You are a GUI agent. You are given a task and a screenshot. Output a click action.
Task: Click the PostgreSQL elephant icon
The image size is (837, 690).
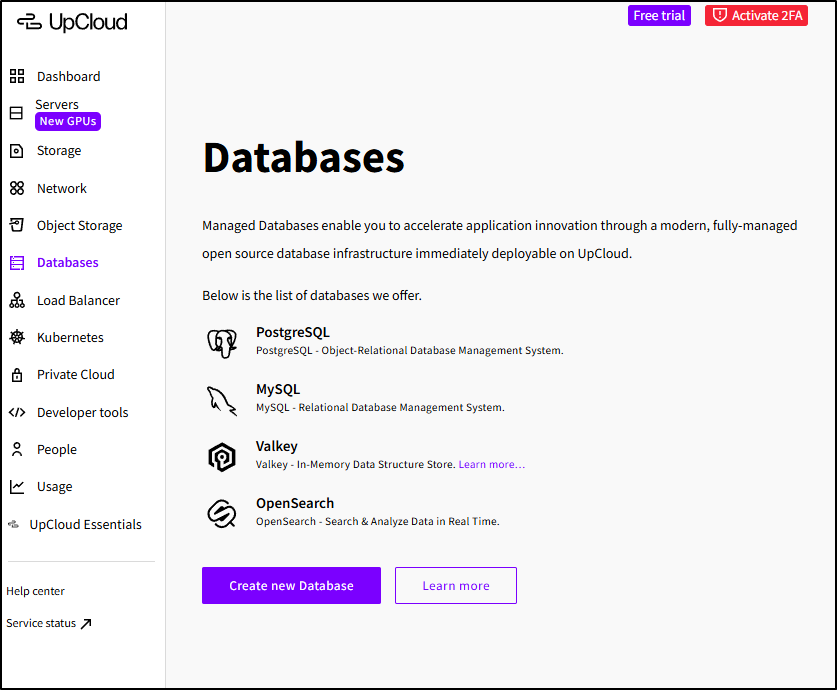[221, 342]
